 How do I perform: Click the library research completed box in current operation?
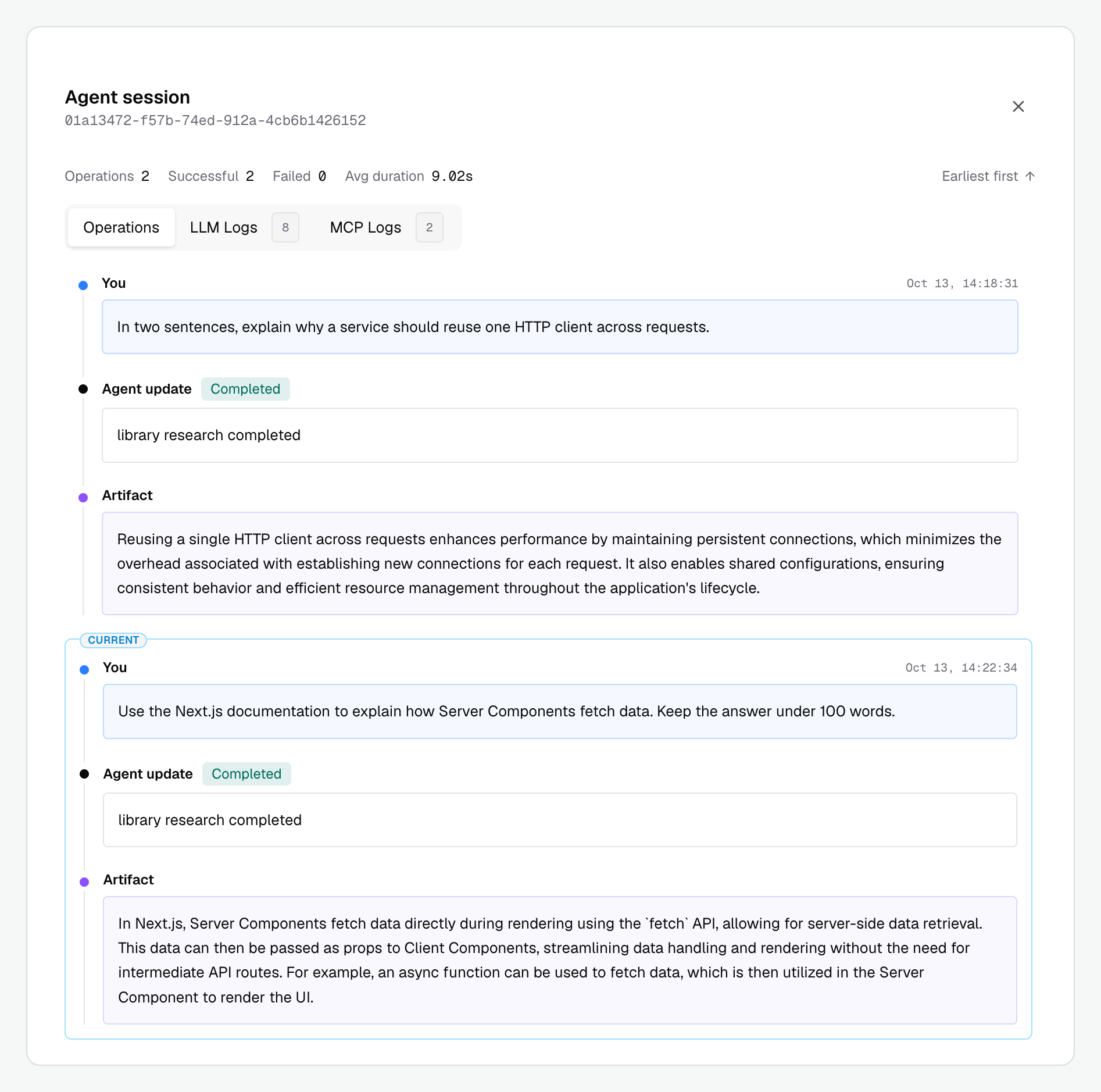click(x=560, y=820)
